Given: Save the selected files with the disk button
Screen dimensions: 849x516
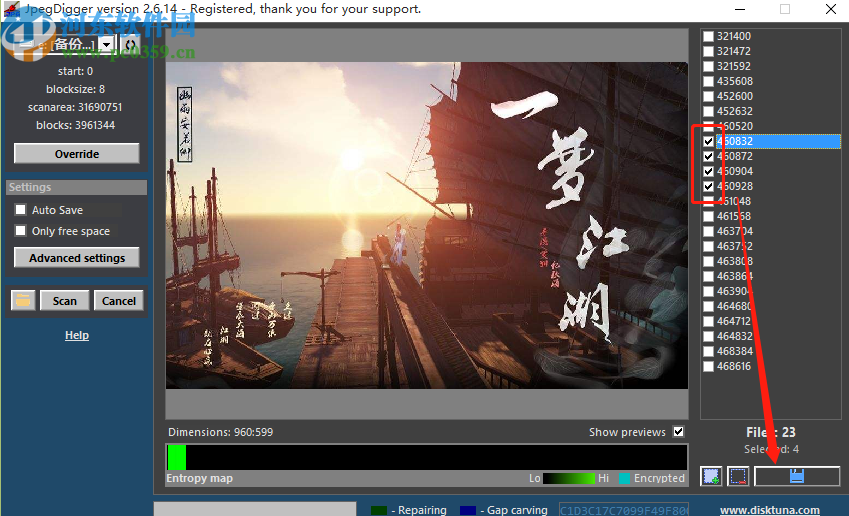Looking at the screenshot, I should [796, 476].
